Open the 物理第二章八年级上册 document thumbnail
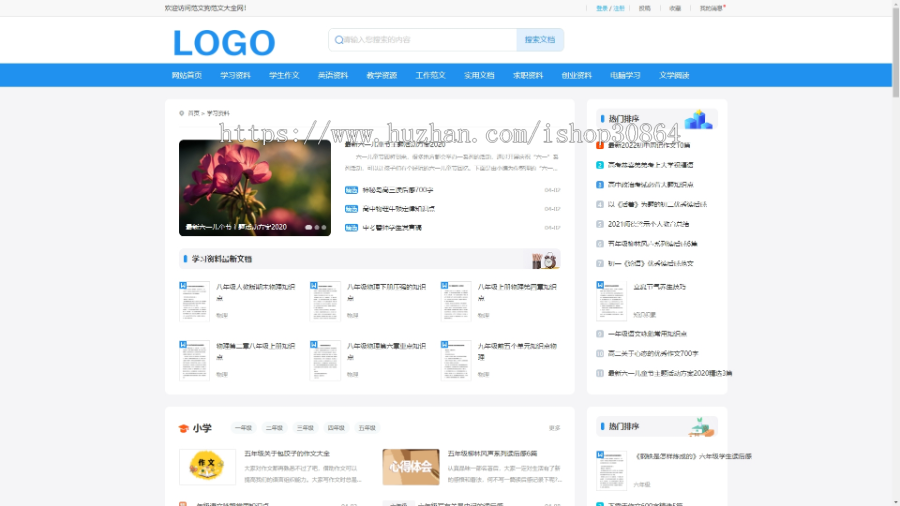Screen dimensions: 900x506 click(x=194, y=360)
